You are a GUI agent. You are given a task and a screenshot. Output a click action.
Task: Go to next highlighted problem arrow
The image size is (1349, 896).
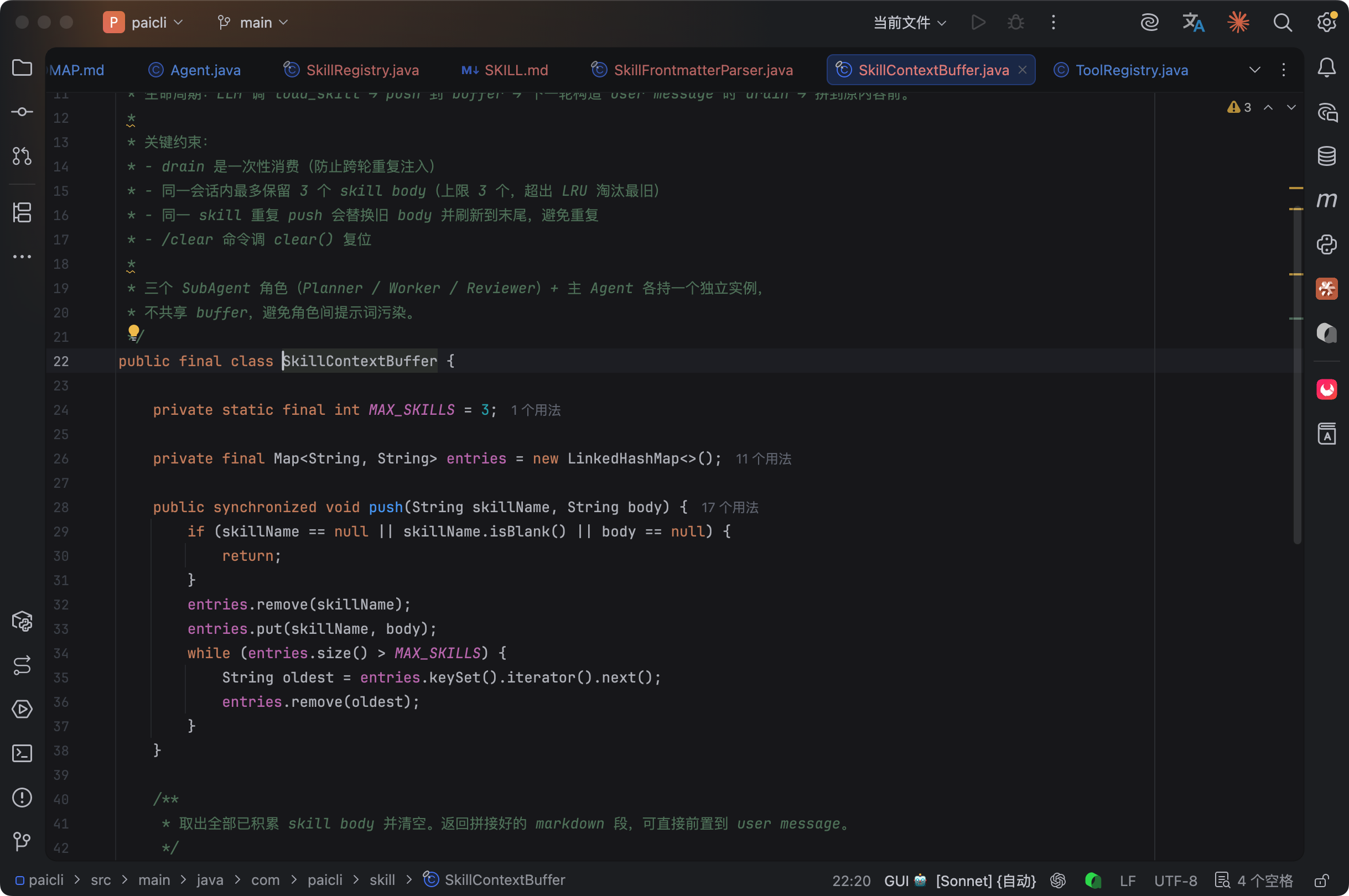[x=1291, y=107]
